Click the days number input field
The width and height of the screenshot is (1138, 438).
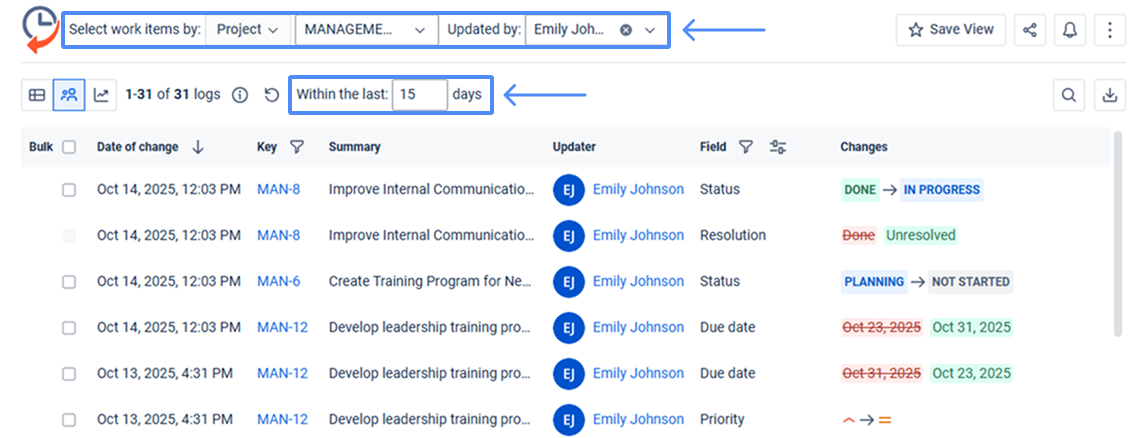click(419, 95)
